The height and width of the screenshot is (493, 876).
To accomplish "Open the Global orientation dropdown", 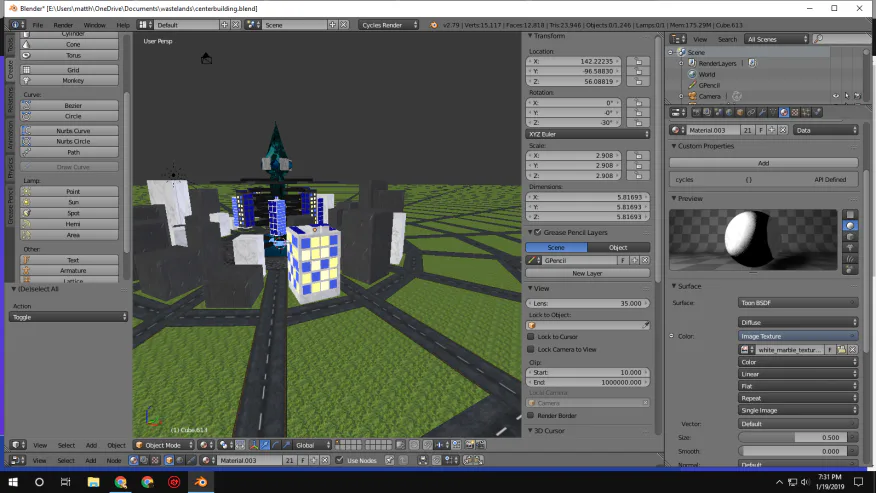I will point(312,445).
